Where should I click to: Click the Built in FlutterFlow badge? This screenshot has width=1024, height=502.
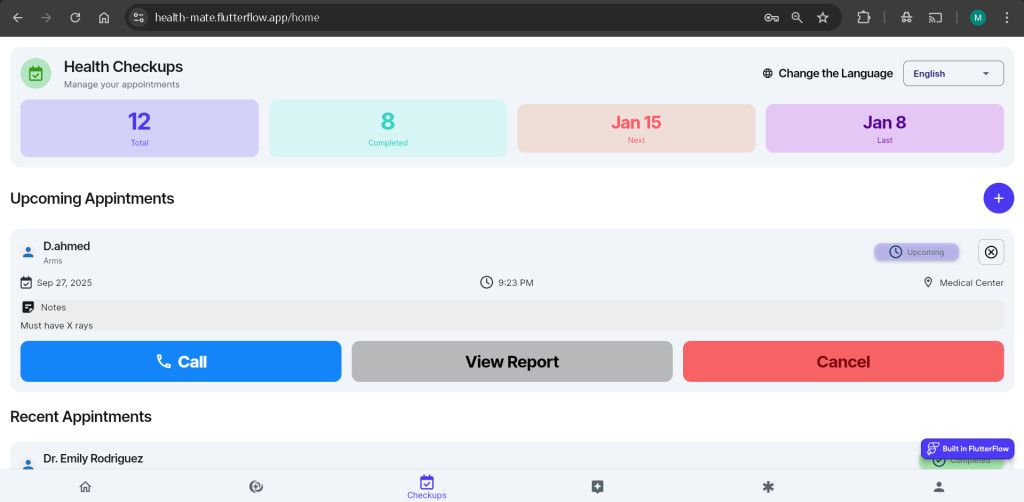[x=967, y=449]
